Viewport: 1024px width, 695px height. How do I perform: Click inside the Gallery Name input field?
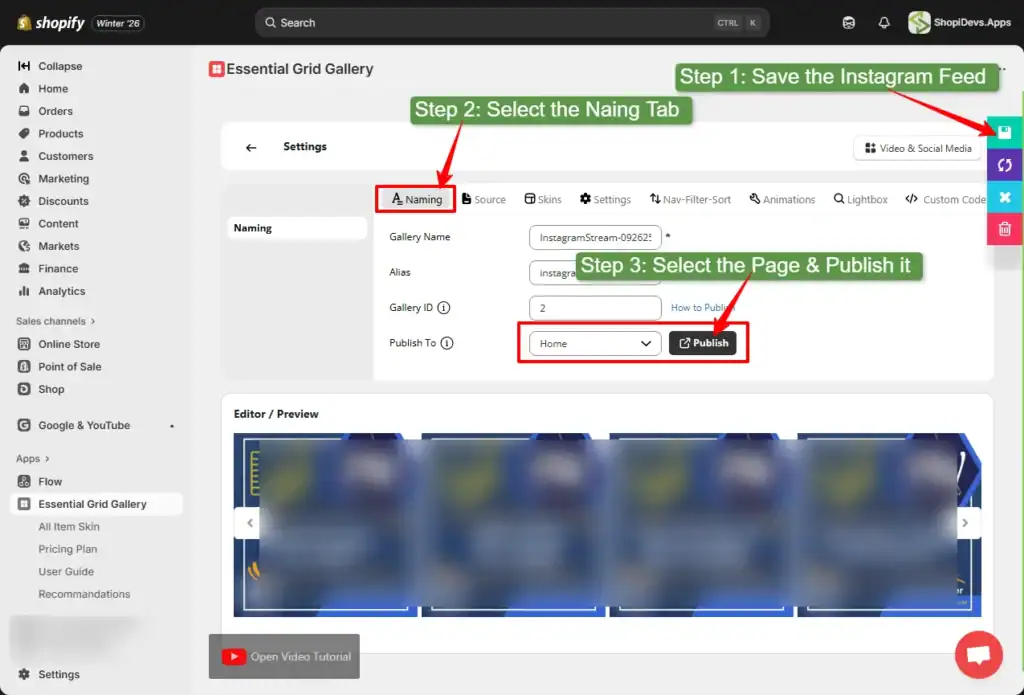click(594, 237)
